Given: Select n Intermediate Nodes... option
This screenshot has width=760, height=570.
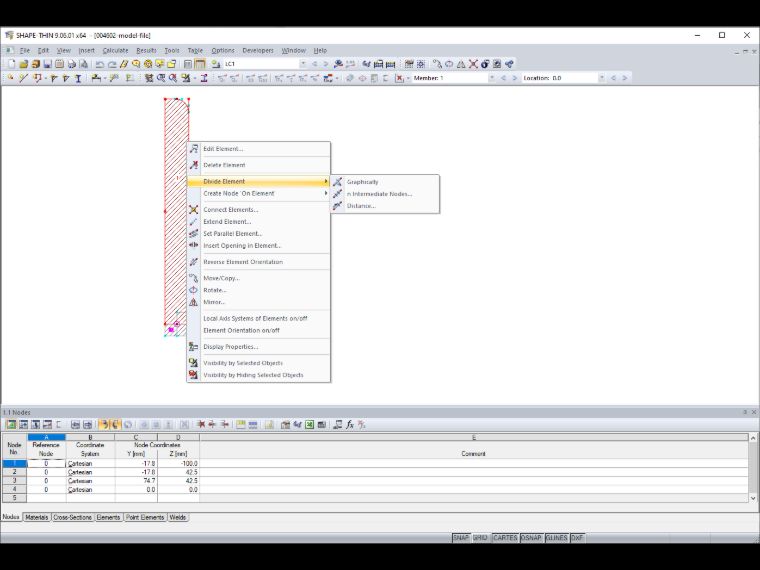Looking at the screenshot, I should tap(385, 194).
